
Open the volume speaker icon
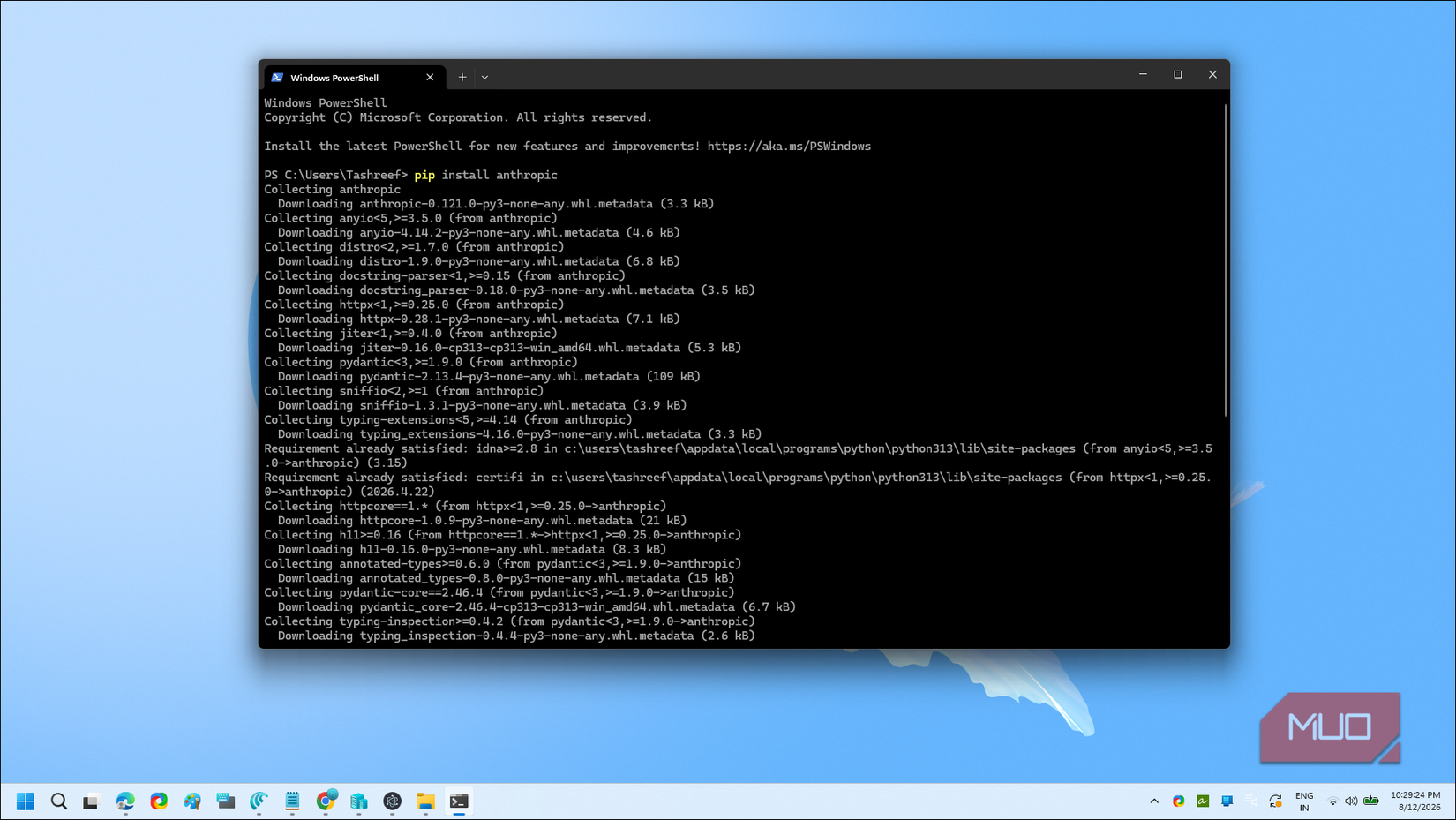click(x=1351, y=801)
